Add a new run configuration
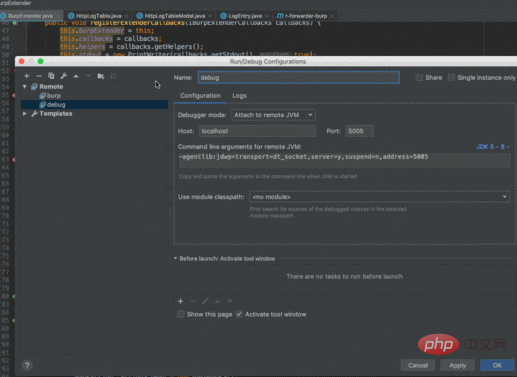 point(27,76)
